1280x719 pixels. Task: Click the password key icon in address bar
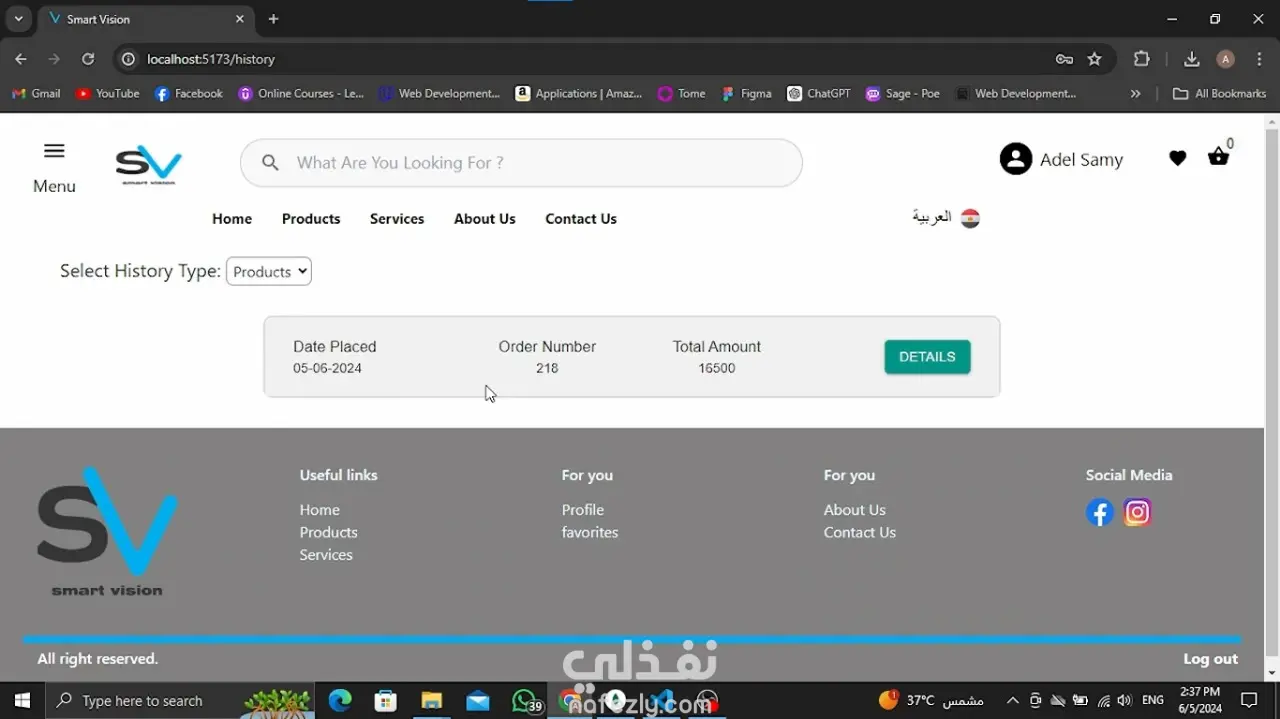click(1064, 59)
